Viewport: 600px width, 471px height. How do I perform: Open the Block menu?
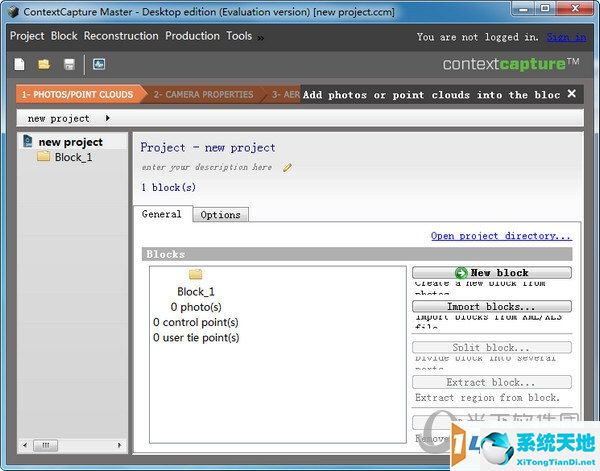pos(64,36)
